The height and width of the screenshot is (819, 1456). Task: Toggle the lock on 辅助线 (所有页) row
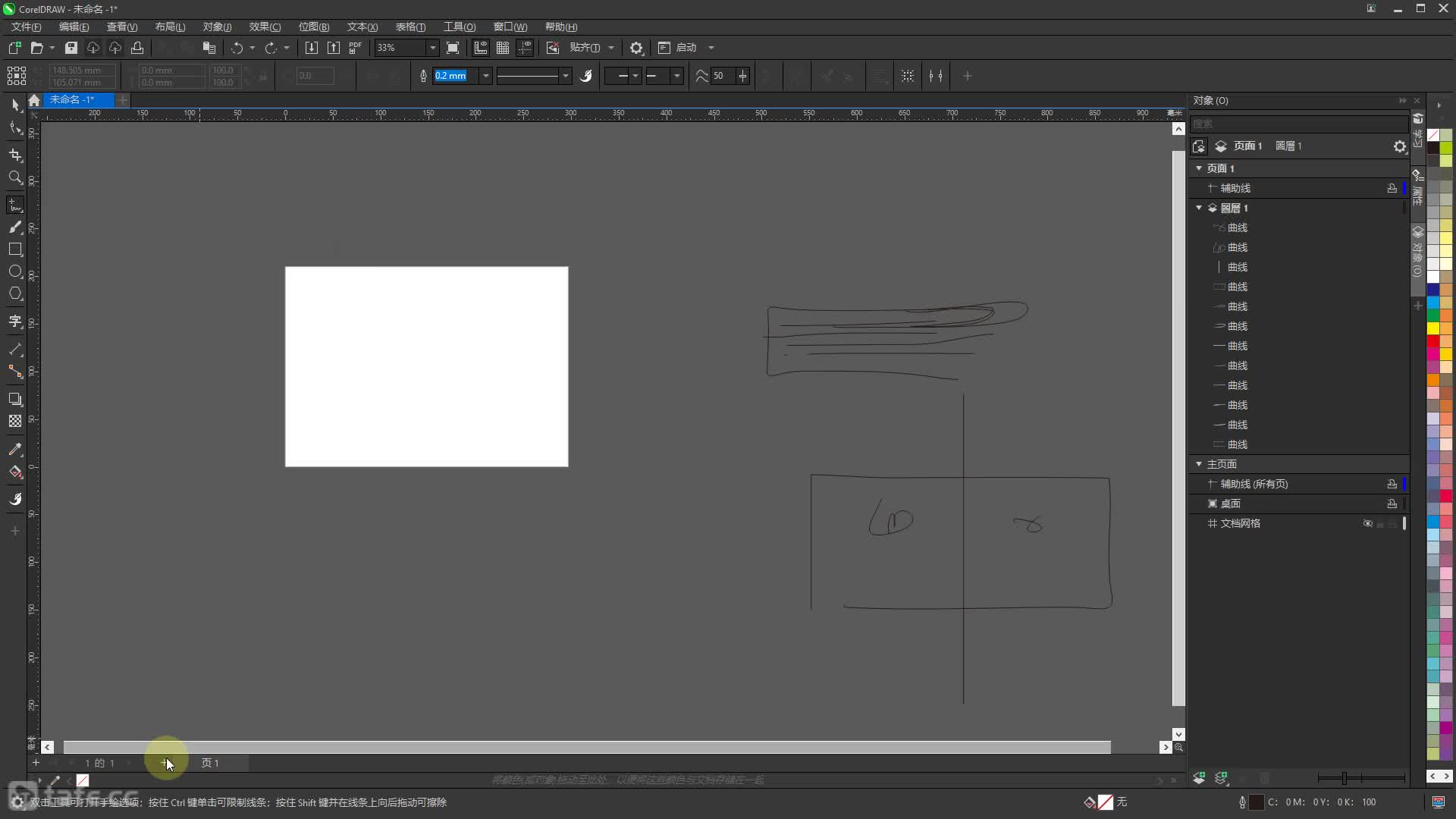(1392, 484)
